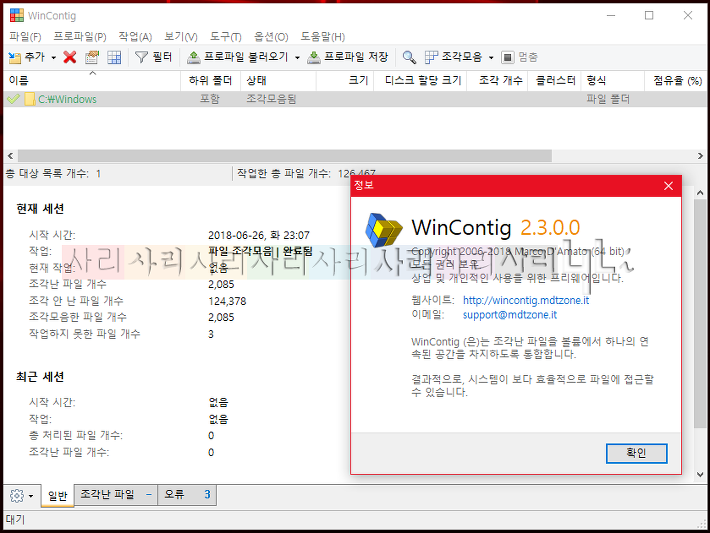The width and height of the screenshot is (710, 533).
Task: Click the WinContig cube logo
Action: [384, 229]
